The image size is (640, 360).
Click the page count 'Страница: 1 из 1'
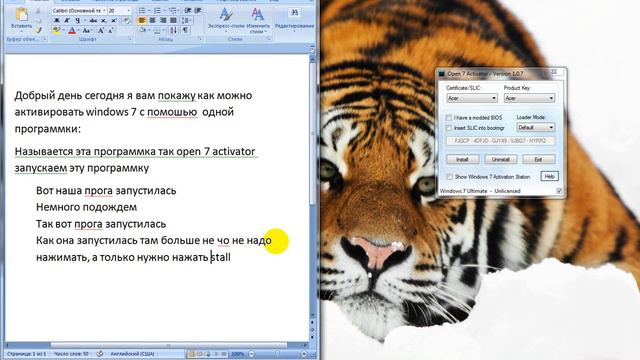pyautogui.click(x=27, y=354)
